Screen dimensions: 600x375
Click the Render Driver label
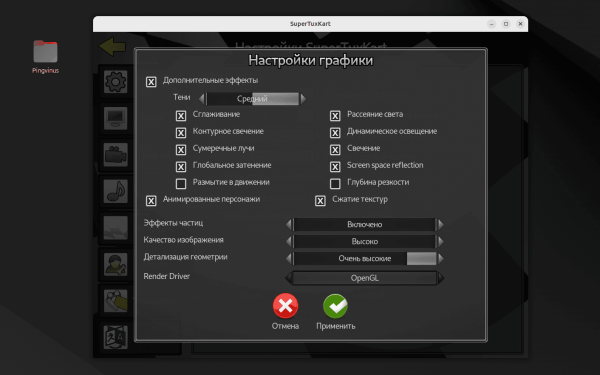pos(166,276)
